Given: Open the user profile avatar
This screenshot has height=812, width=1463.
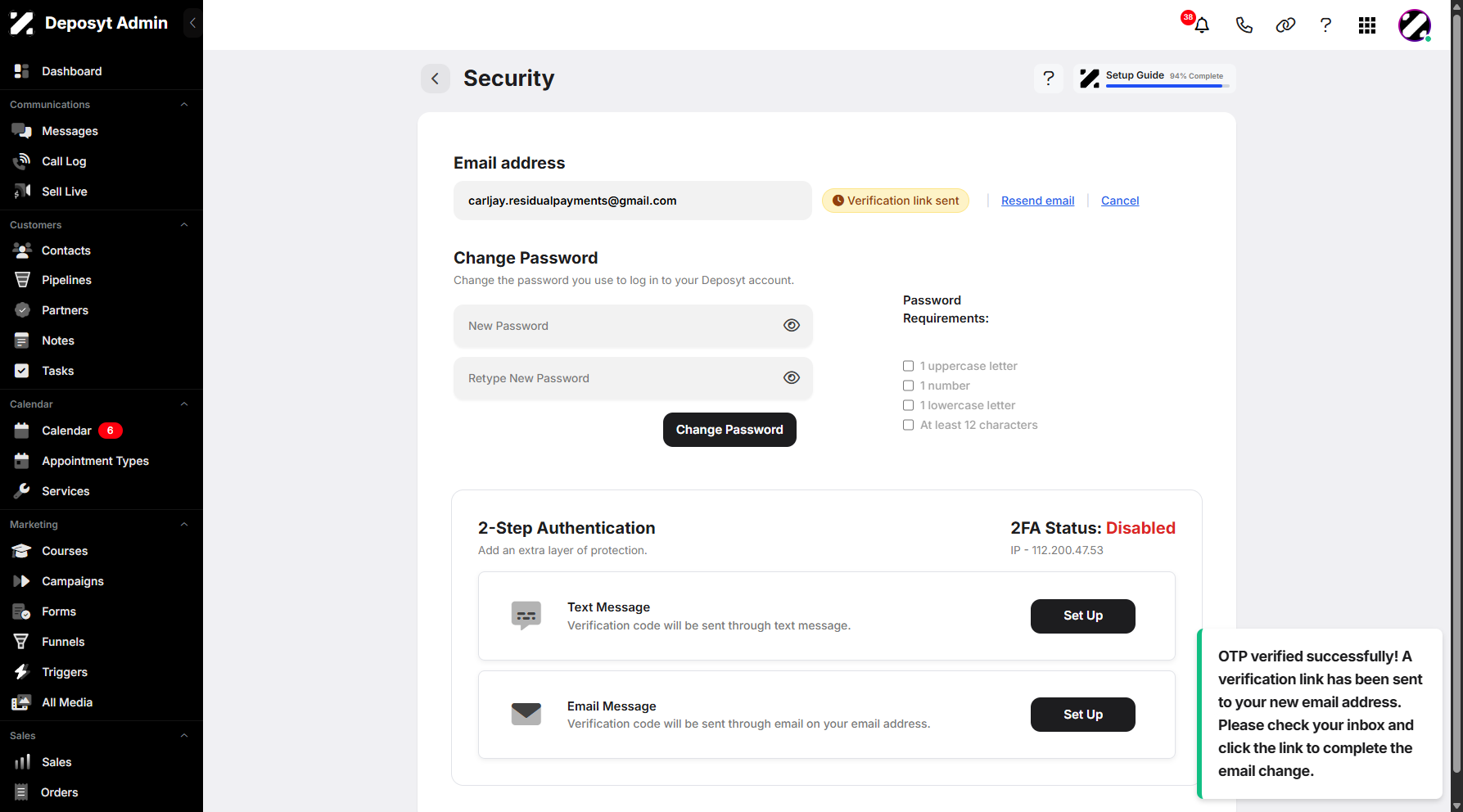Looking at the screenshot, I should [1415, 25].
